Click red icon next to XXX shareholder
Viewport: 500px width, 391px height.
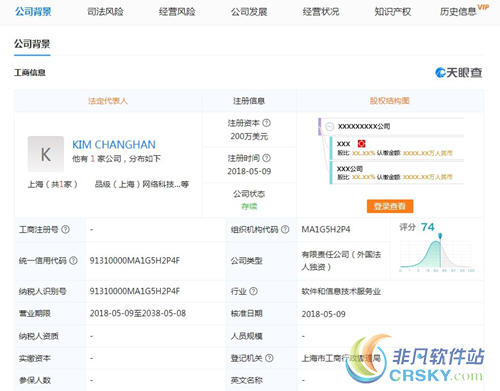[x=361, y=144]
